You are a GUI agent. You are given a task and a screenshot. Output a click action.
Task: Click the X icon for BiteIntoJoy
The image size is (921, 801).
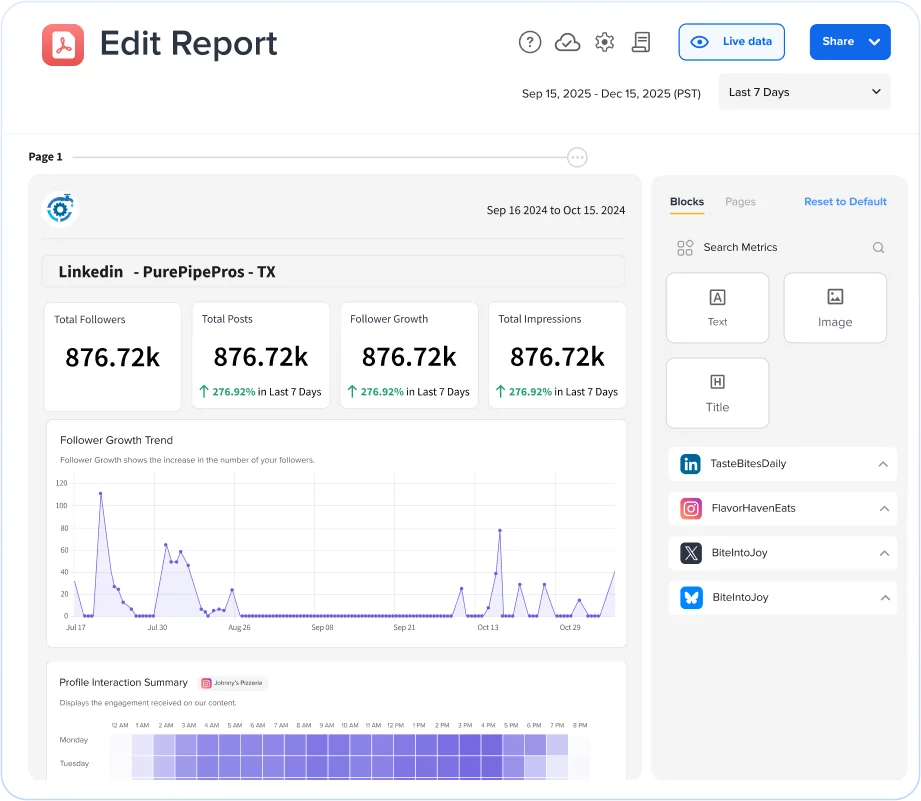[690, 553]
